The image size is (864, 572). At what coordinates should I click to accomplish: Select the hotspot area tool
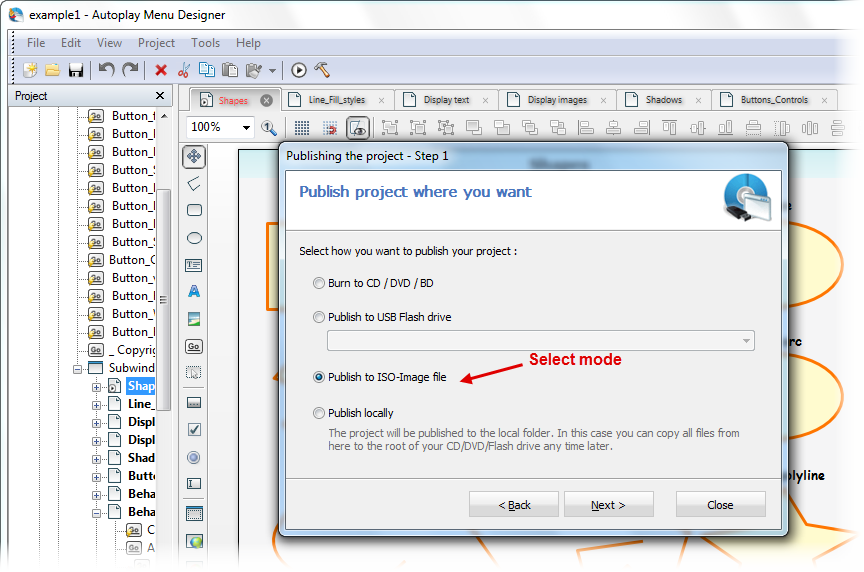tap(194, 373)
